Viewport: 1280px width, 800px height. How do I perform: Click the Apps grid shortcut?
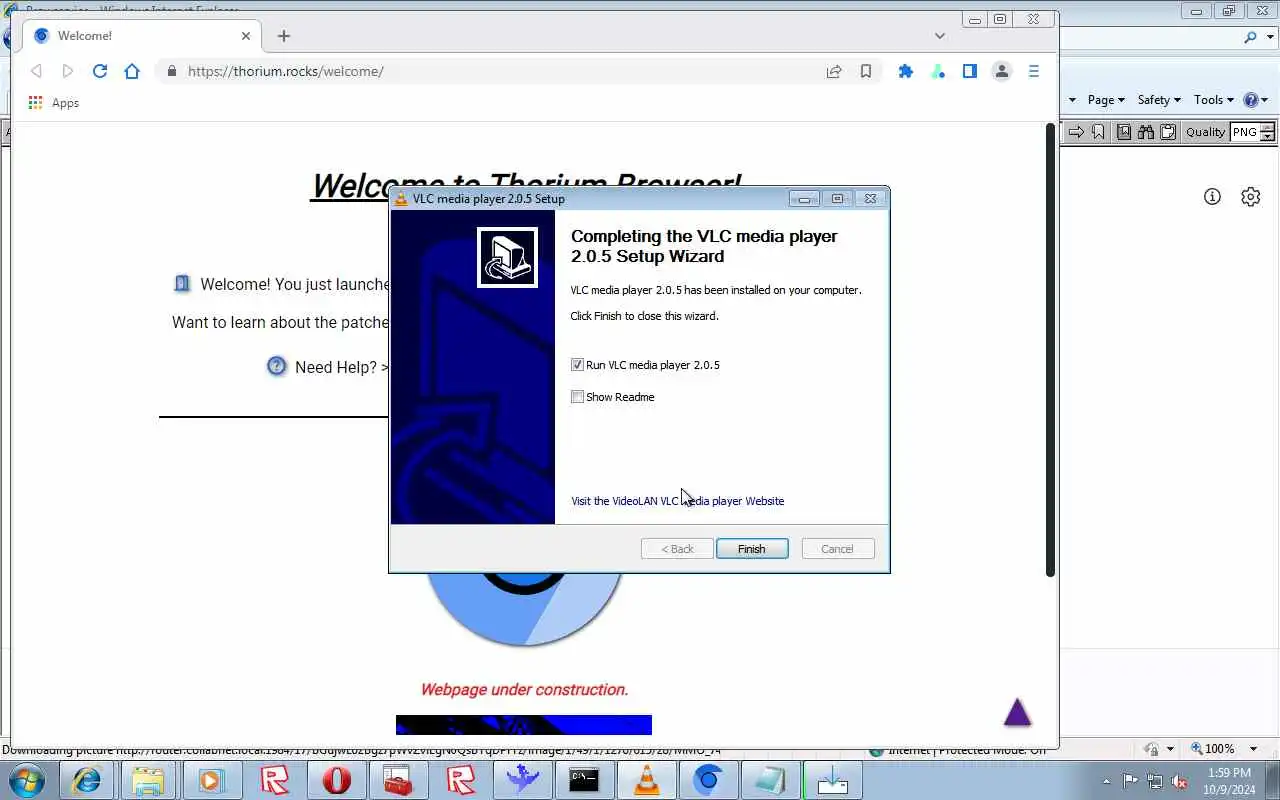(x=54, y=103)
